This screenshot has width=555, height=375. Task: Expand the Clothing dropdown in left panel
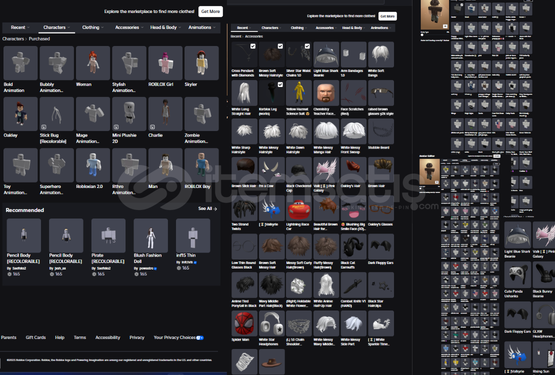coord(93,27)
